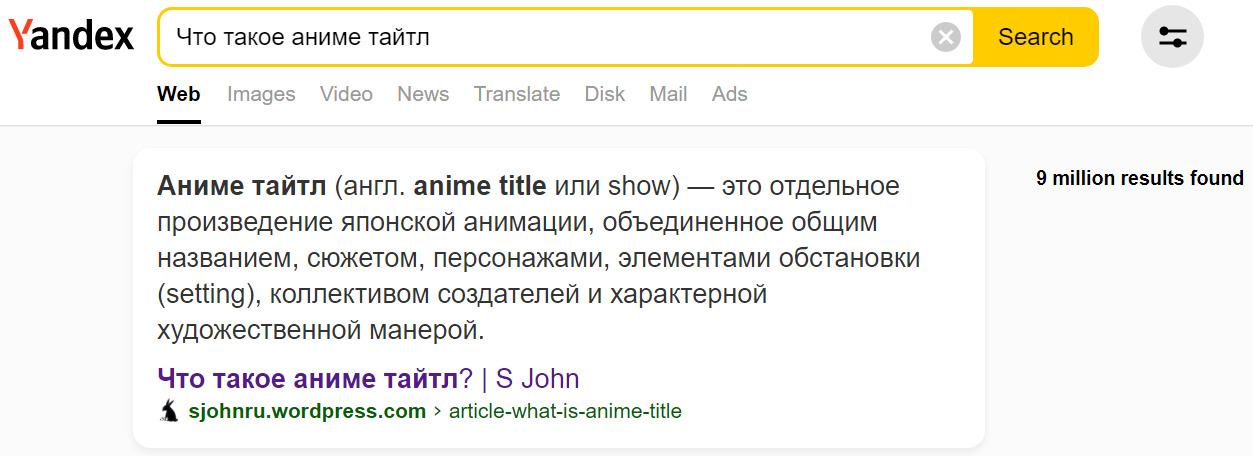Click the Yandex logo
Viewport: 1253px width, 456px height.
71,37
